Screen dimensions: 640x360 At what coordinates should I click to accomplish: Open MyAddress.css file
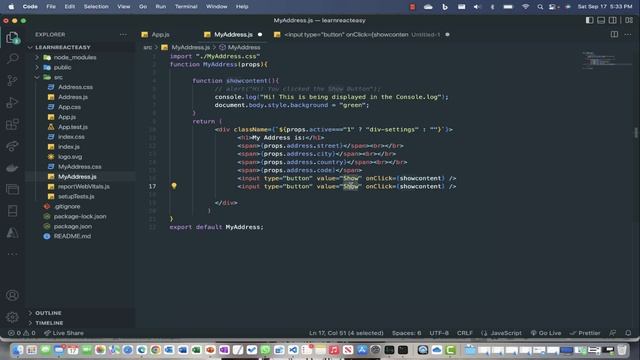click(81, 167)
